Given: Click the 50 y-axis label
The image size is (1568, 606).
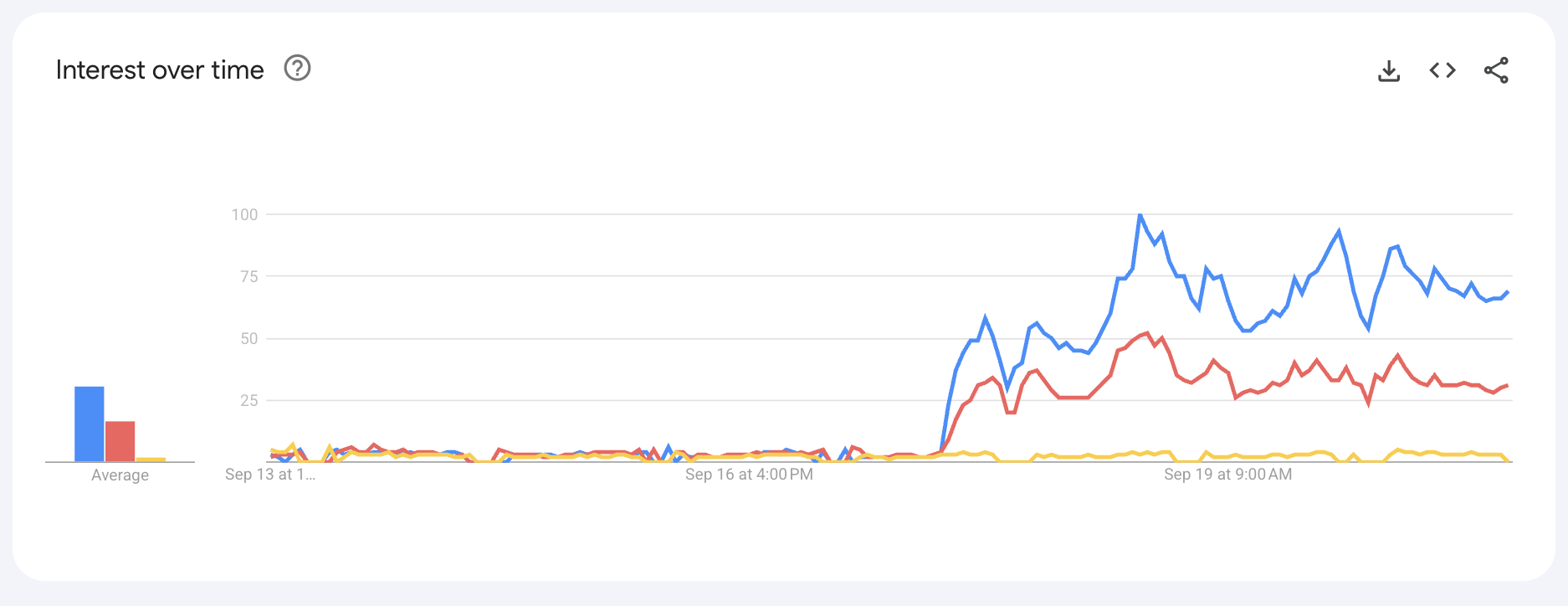Looking at the screenshot, I should tap(249, 339).
